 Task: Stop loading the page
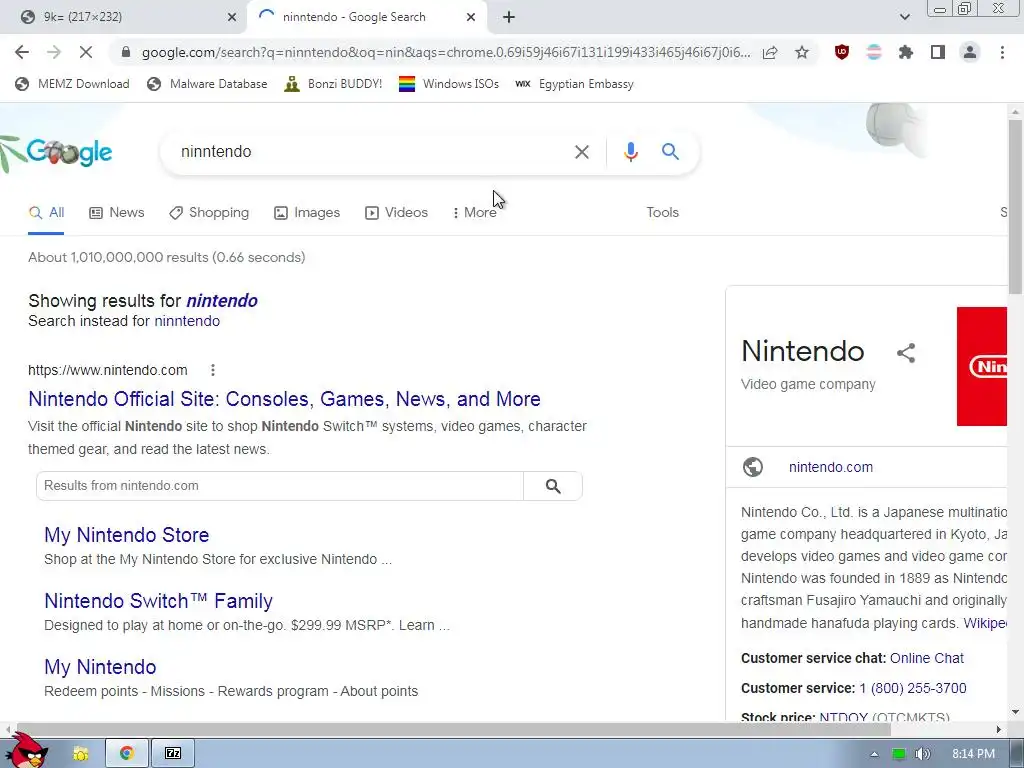86,52
